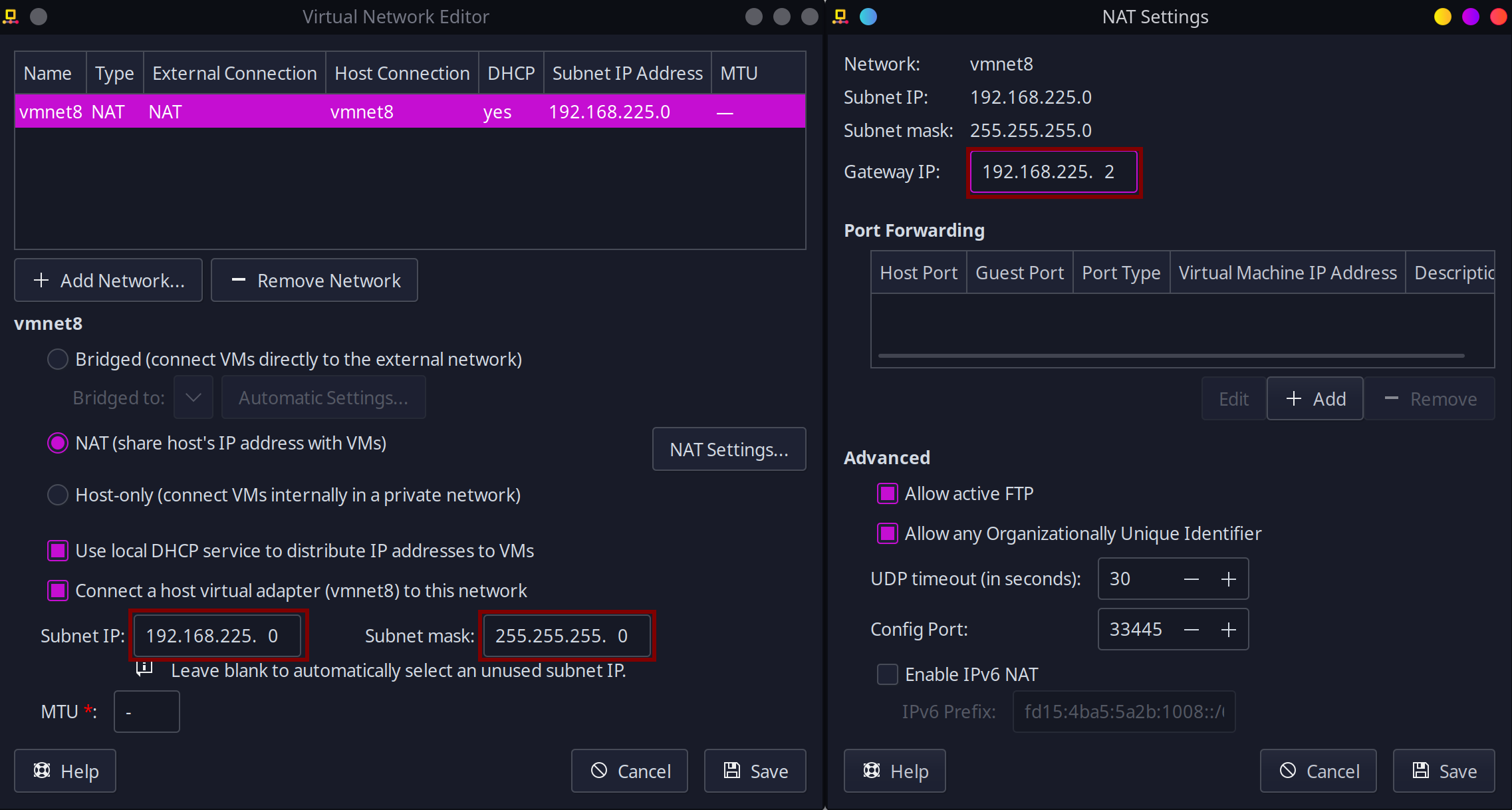Click the minus icon to decrease UDP timeout
The image size is (1512, 810).
[1191, 579]
